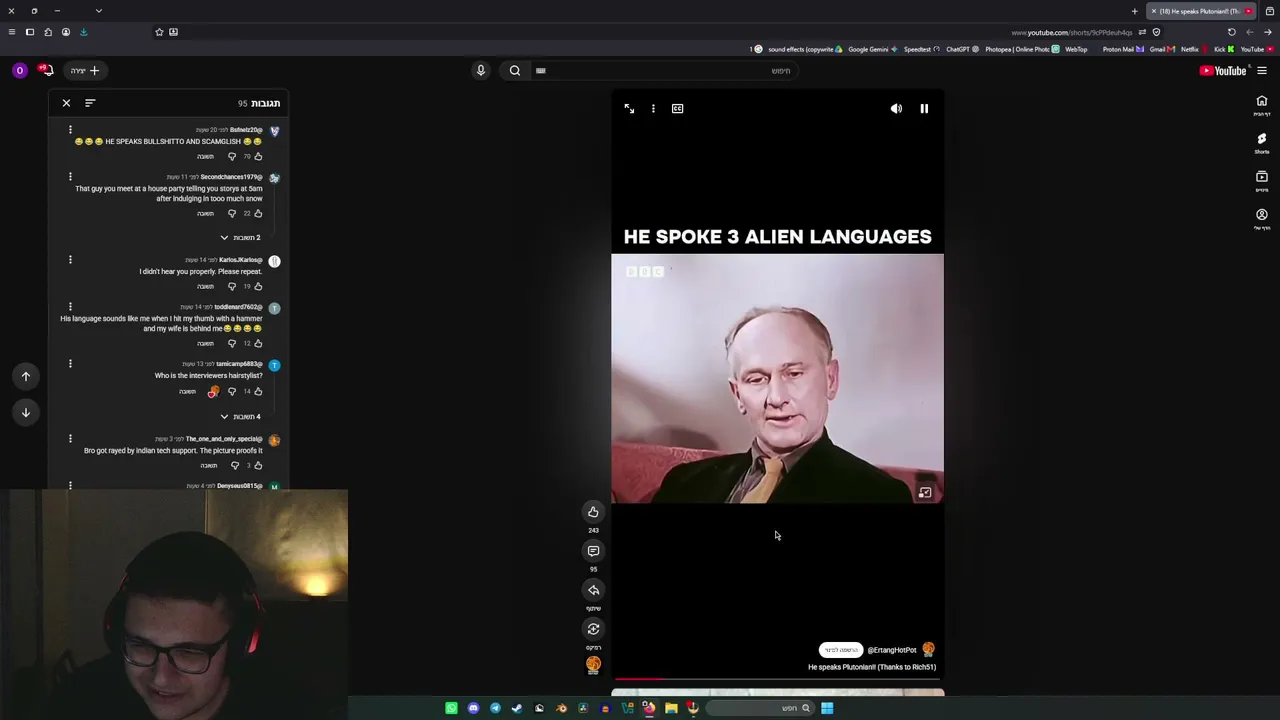This screenshot has width=1280, height=720.
Task: Start voice search with the microphone
Action: pos(480,71)
